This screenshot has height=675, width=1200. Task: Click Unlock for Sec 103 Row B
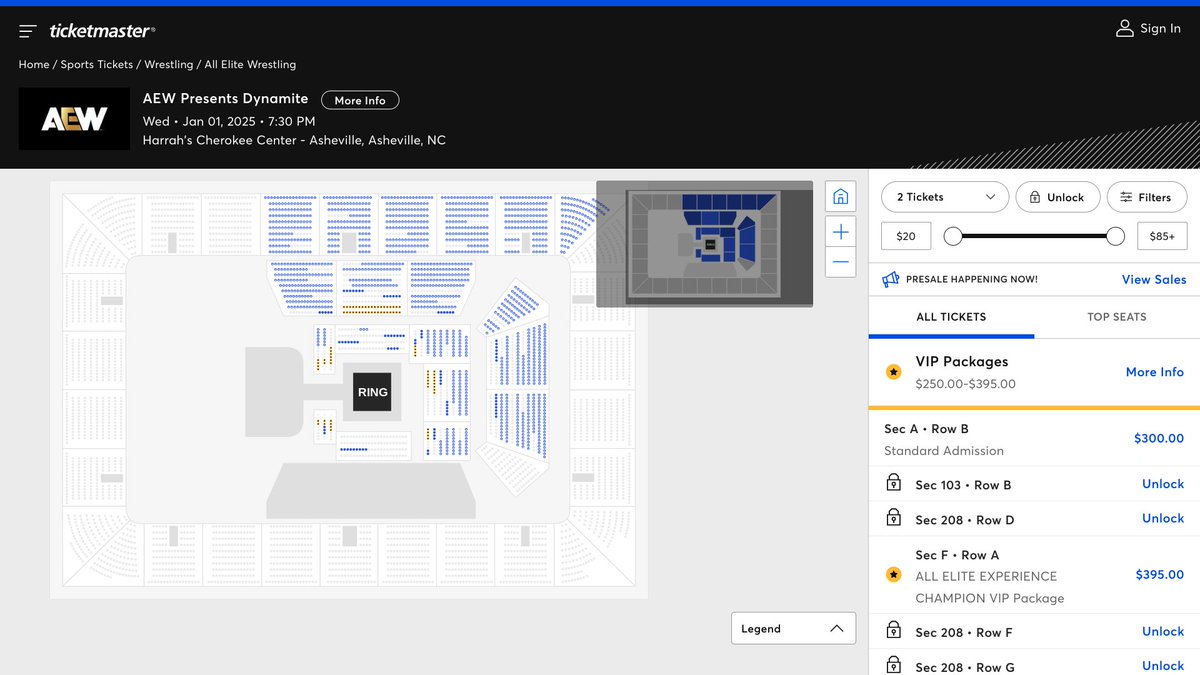point(1163,484)
